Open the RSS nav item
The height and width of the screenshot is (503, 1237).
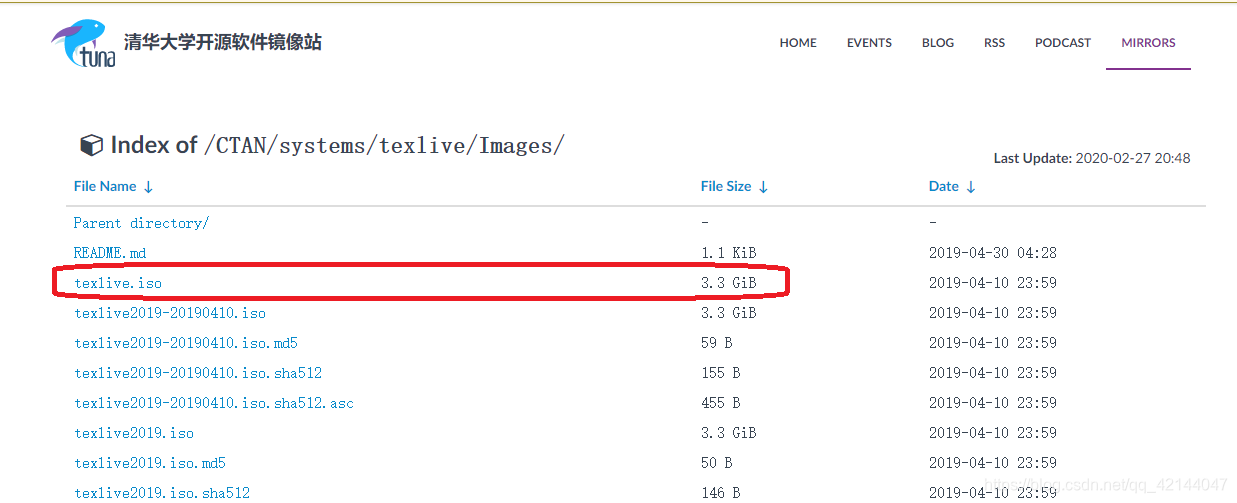[x=994, y=43]
